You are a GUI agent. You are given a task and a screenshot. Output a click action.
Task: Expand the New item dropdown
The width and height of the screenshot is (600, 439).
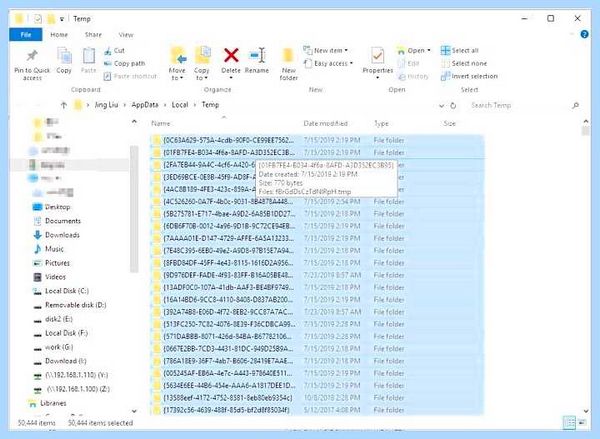point(326,50)
